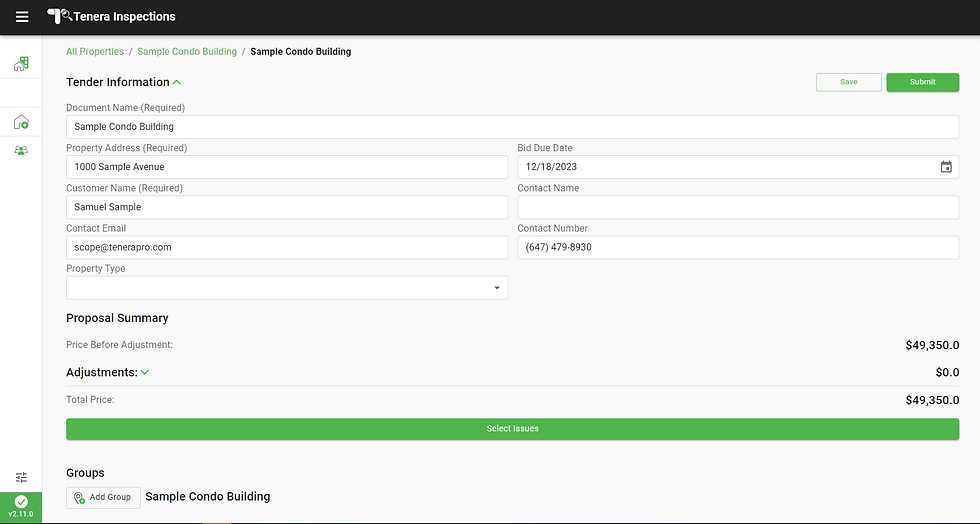Screen dimensions: 980x524
Task: Edit the Contact Number field
Action: pos(738,248)
